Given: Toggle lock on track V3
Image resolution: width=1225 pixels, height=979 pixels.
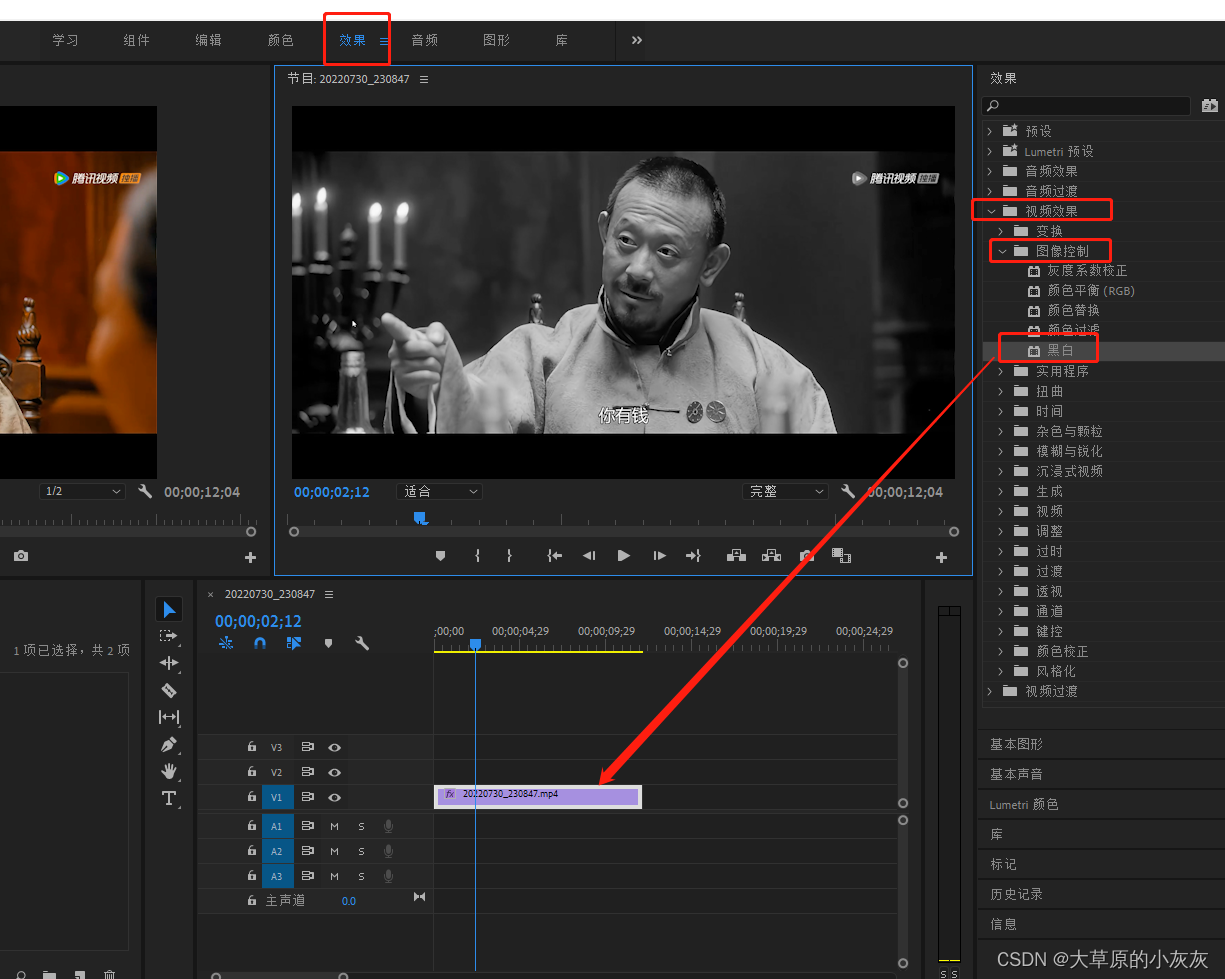Looking at the screenshot, I should (x=252, y=747).
